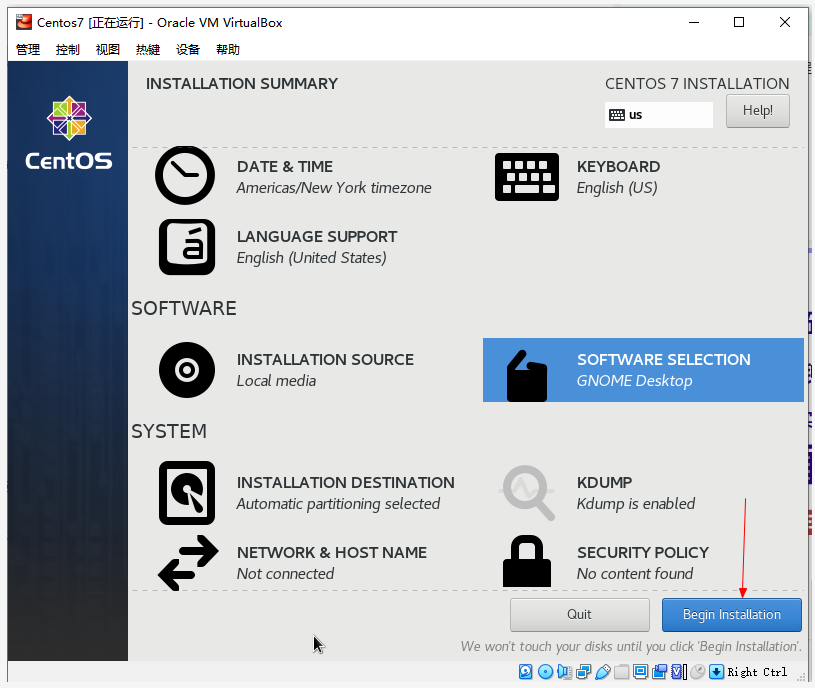Screen dimensions: 815x688
Task: Open the 帮助 menu
Action: (228, 49)
